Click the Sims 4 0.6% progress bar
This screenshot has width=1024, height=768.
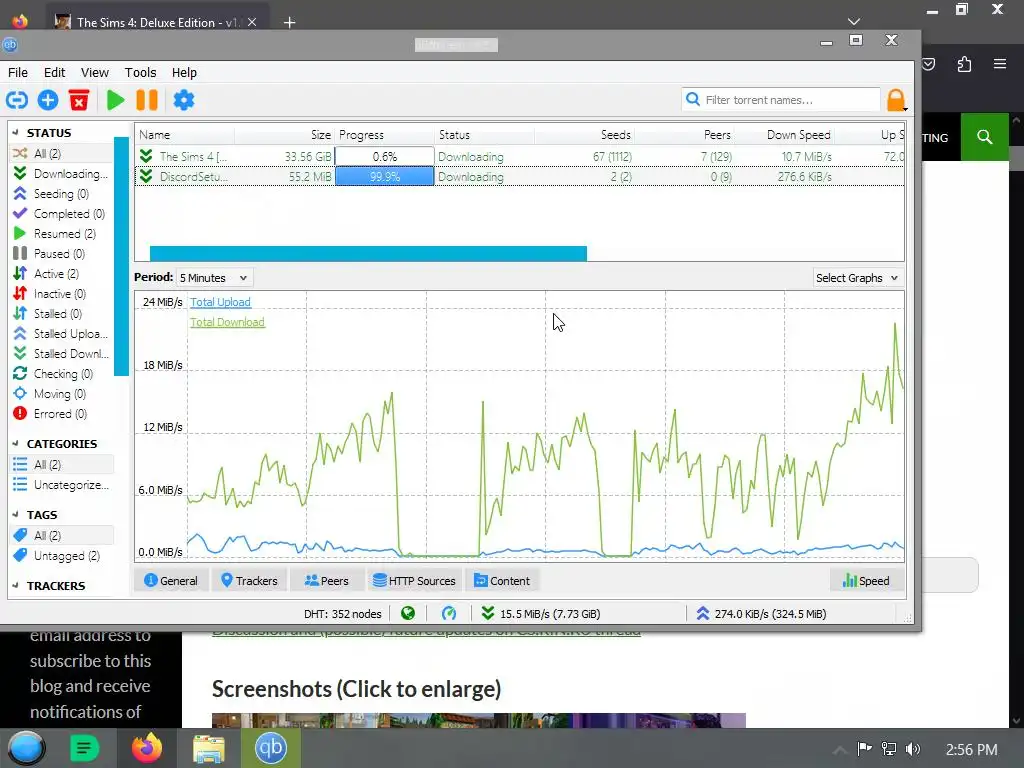385,157
